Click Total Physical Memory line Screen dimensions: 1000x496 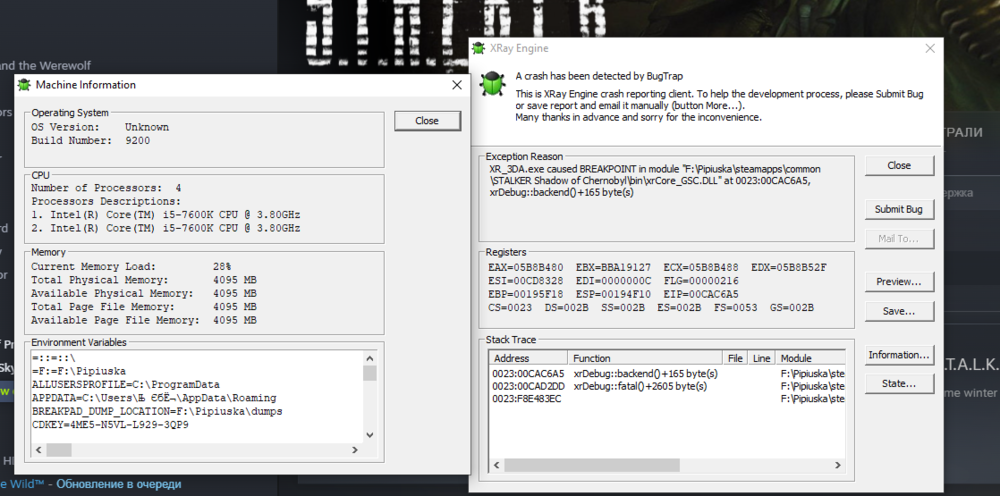click(144, 280)
